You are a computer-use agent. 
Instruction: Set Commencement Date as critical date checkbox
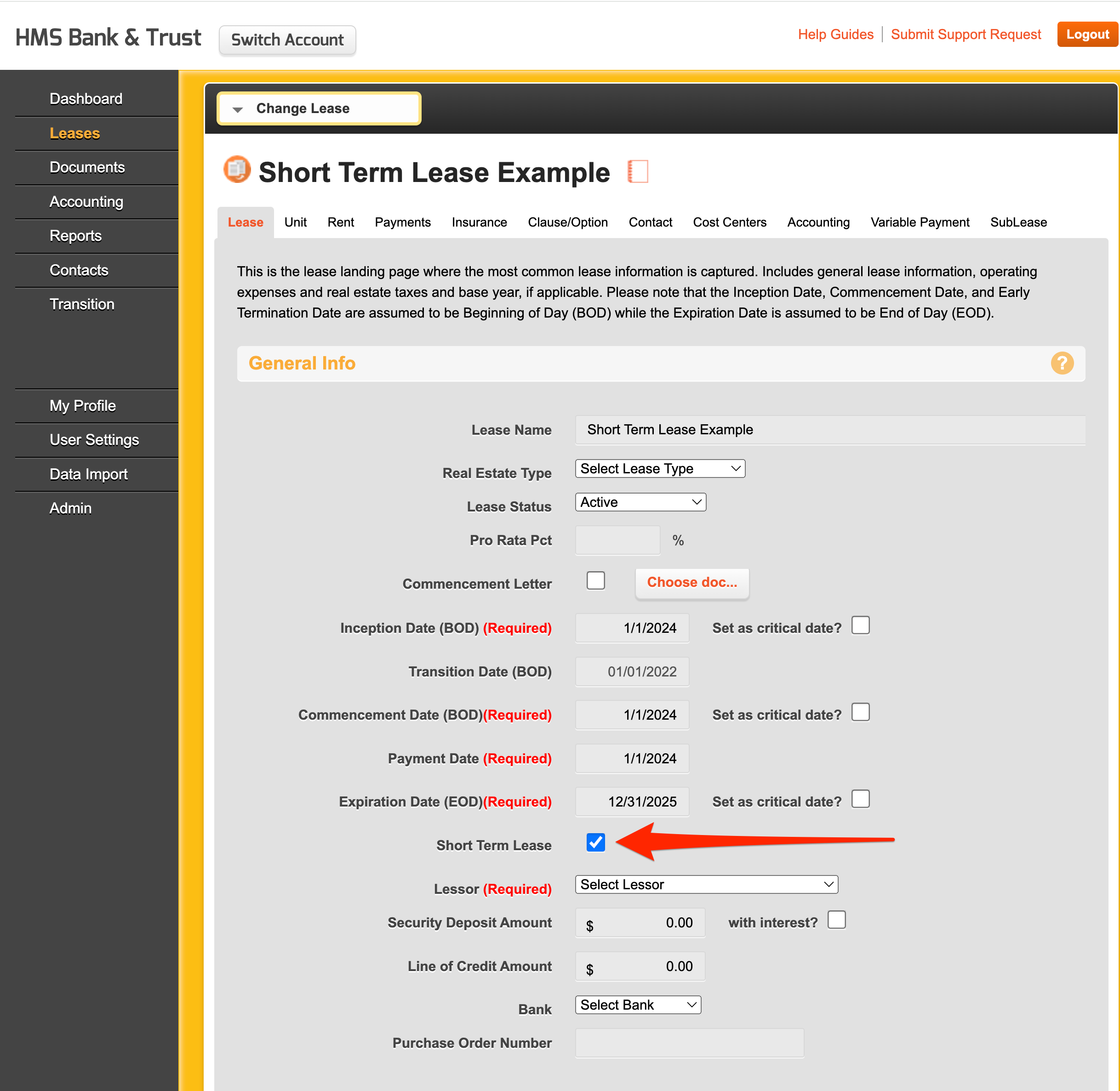pyautogui.click(x=860, y=712)
